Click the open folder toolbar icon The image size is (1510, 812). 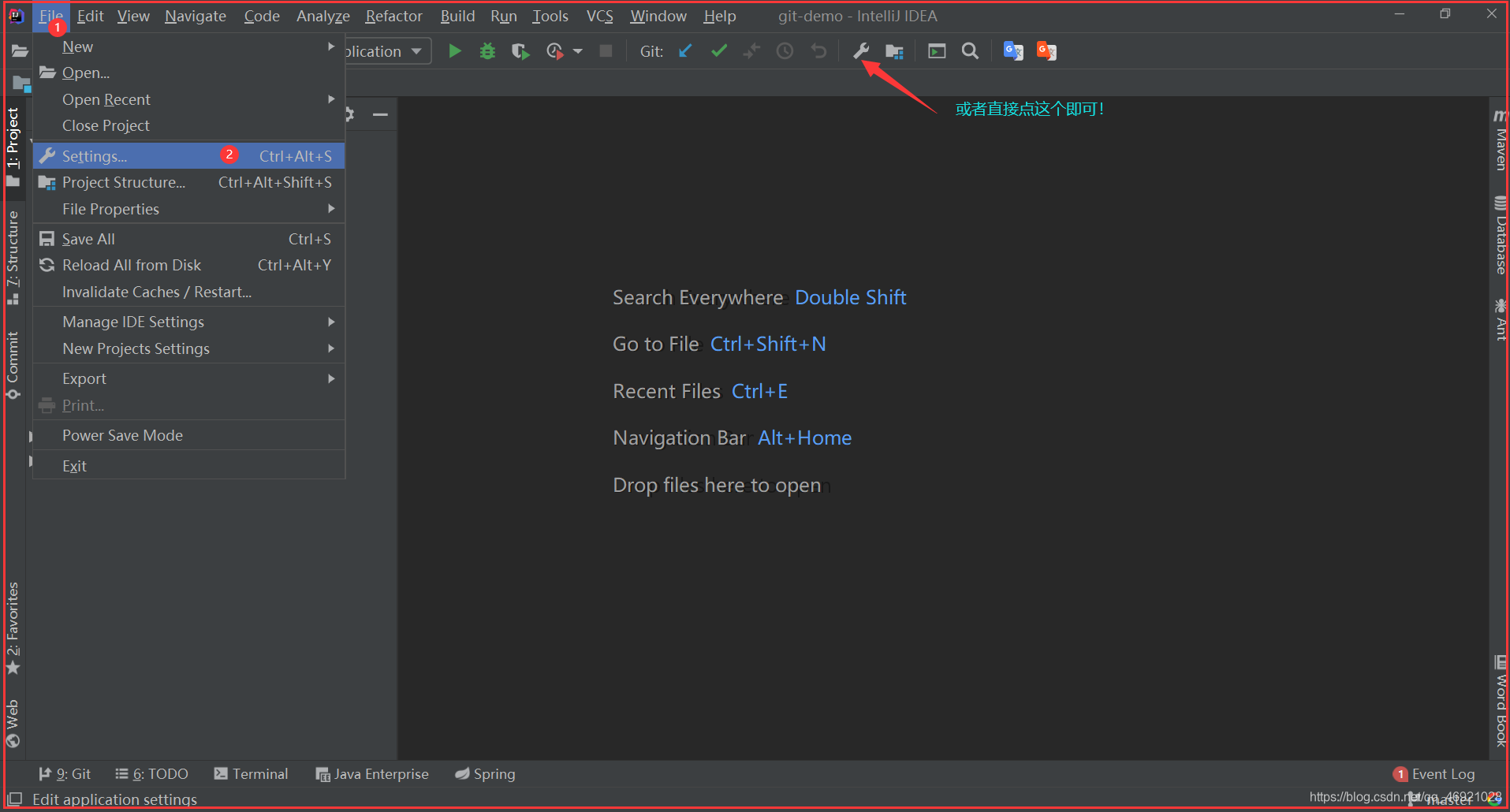click(20, 51)
